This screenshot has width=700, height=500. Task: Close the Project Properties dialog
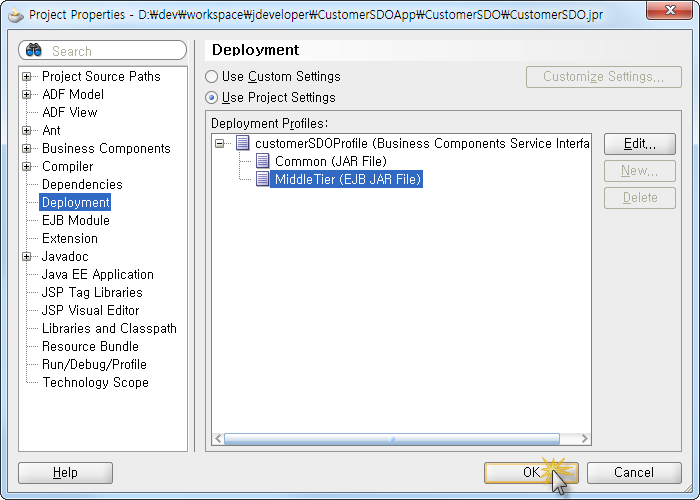(x=669, y=10)
